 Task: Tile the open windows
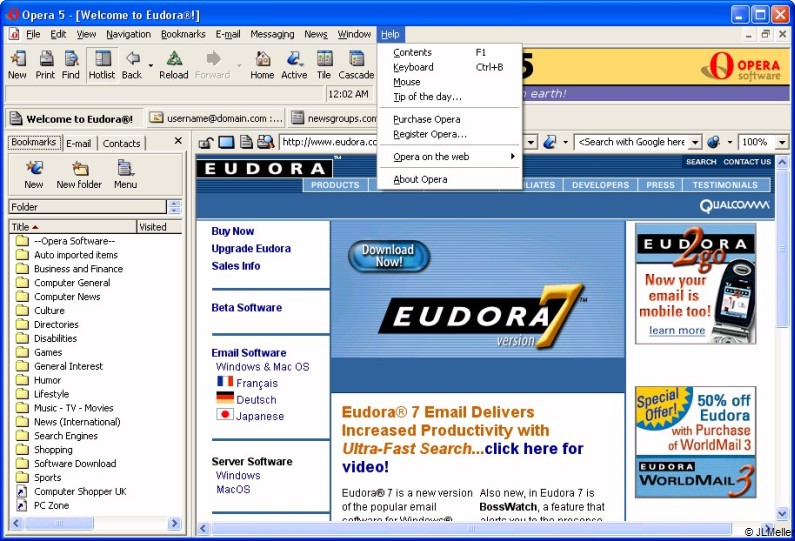[324, 65]
